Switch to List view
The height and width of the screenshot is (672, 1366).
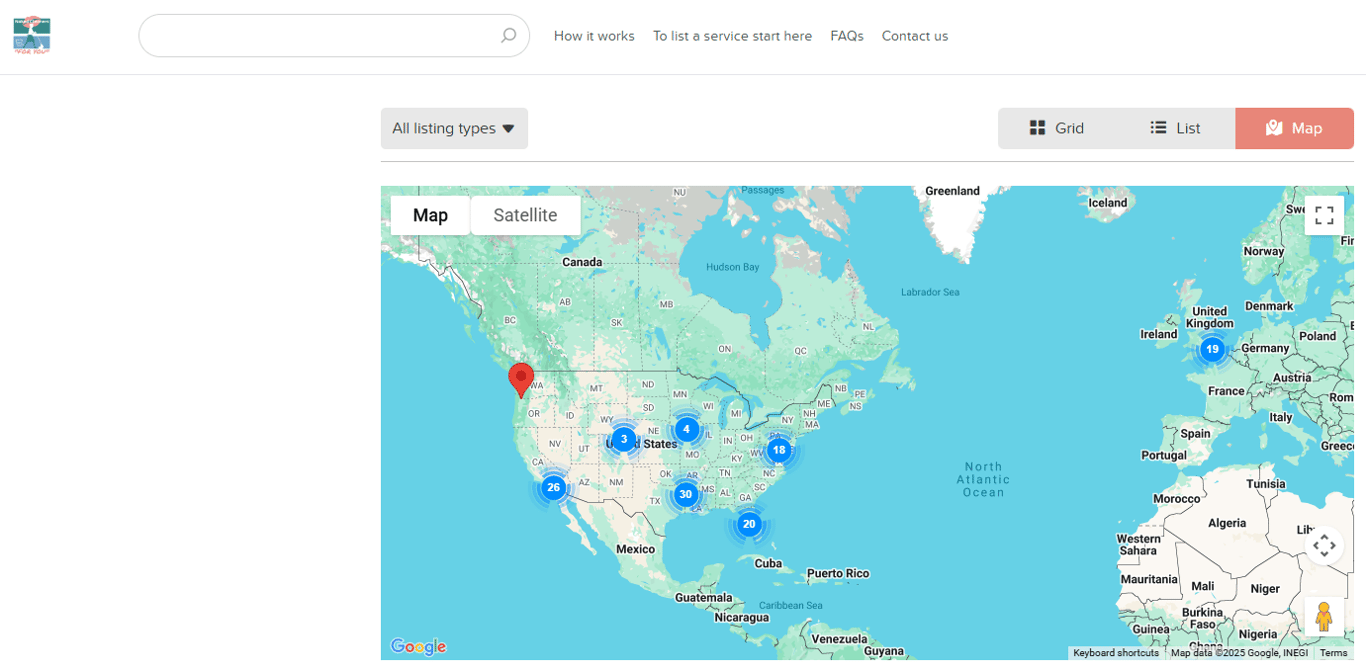(1175, 128)
